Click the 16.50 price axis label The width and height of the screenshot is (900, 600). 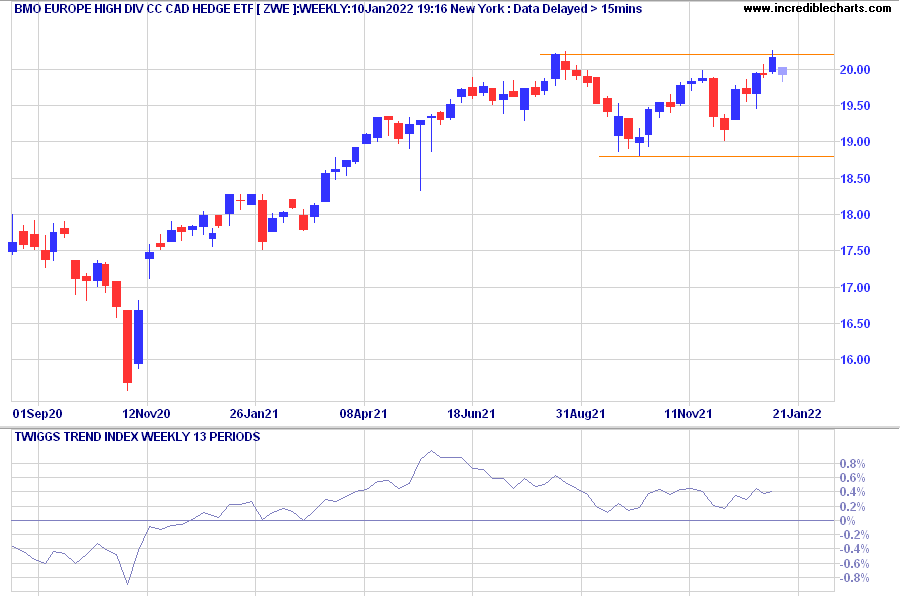[855, 324]
